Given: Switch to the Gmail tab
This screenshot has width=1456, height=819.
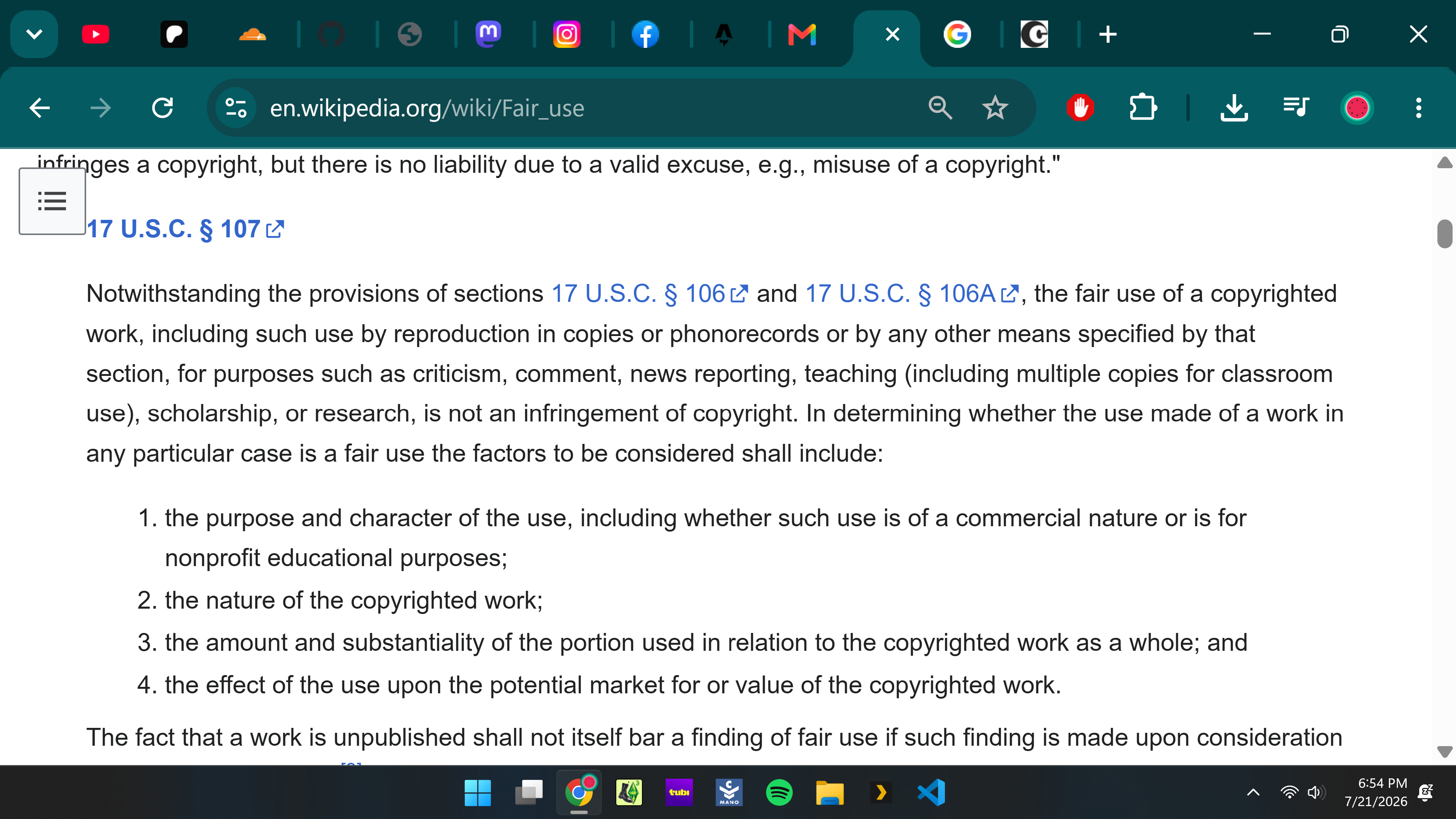Looking at the screenshot, I should click(x=802, y=35).
